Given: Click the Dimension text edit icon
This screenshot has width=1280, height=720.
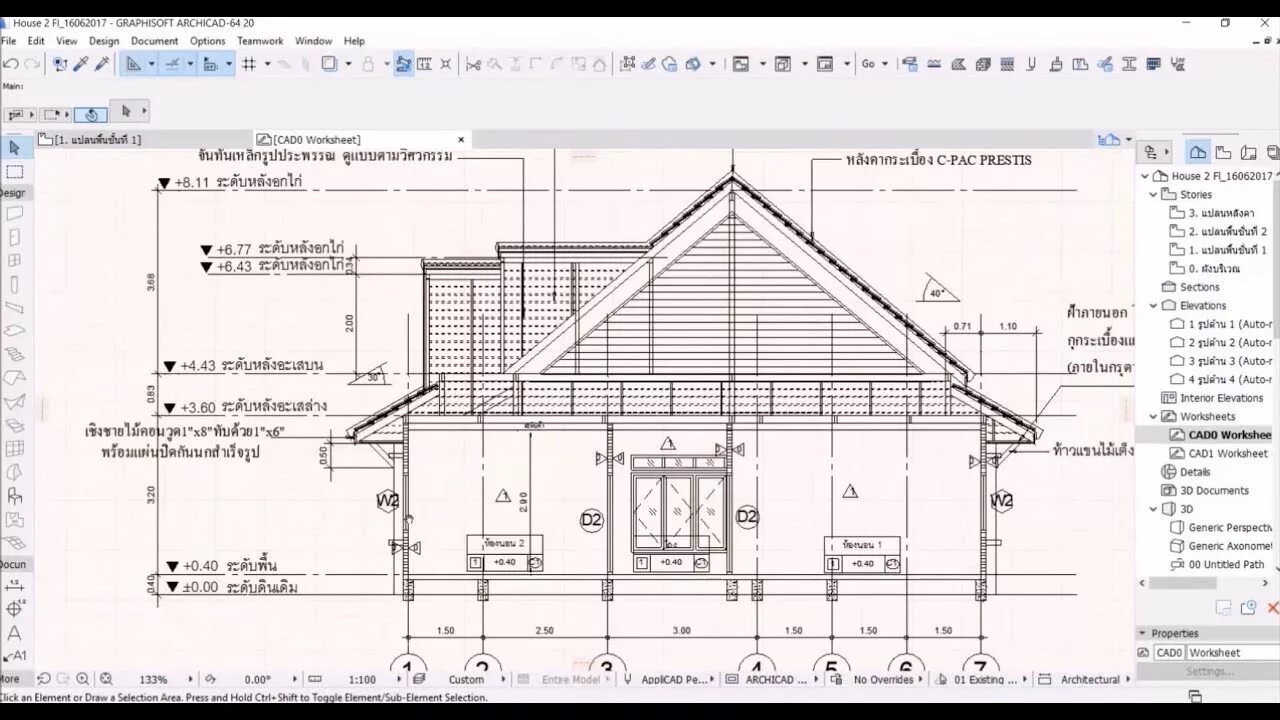Looking at the screenshot, I should 425,64.
